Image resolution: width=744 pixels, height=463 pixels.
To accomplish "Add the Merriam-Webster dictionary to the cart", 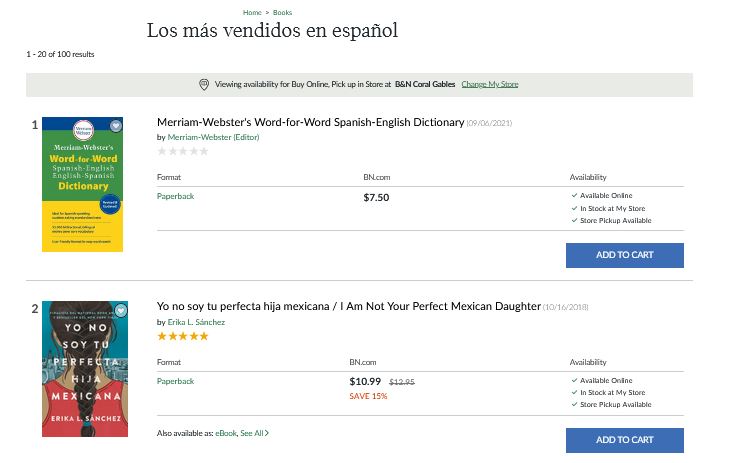I will pyautogui.click(x=624, y=255).
